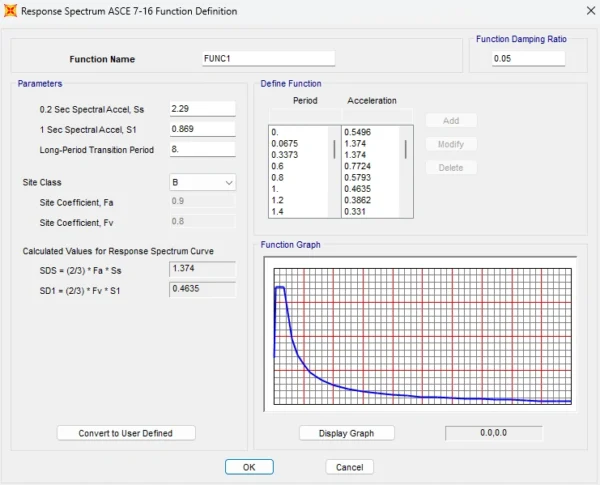The width and height of the screenshot is (600, 485).
Task: Click the SAP2000 app icon in the title bar
Action: tap(10, 11)
